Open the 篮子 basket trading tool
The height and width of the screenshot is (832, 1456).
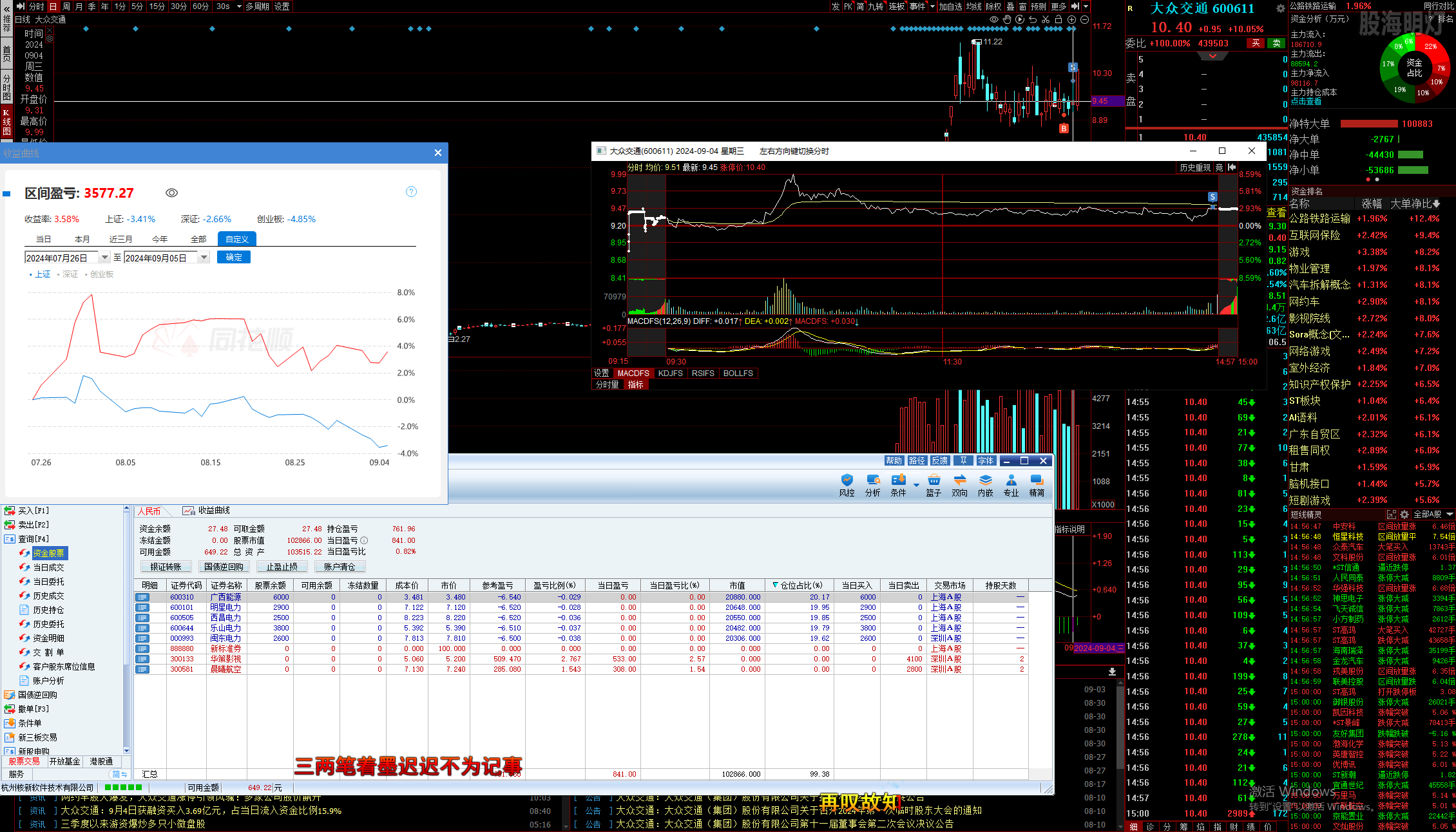(934, 486)
